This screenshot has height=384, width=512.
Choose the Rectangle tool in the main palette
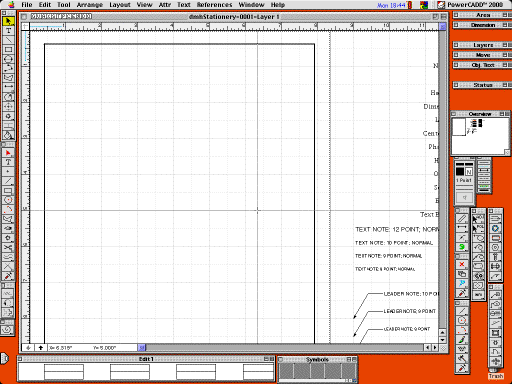(8, 50)
